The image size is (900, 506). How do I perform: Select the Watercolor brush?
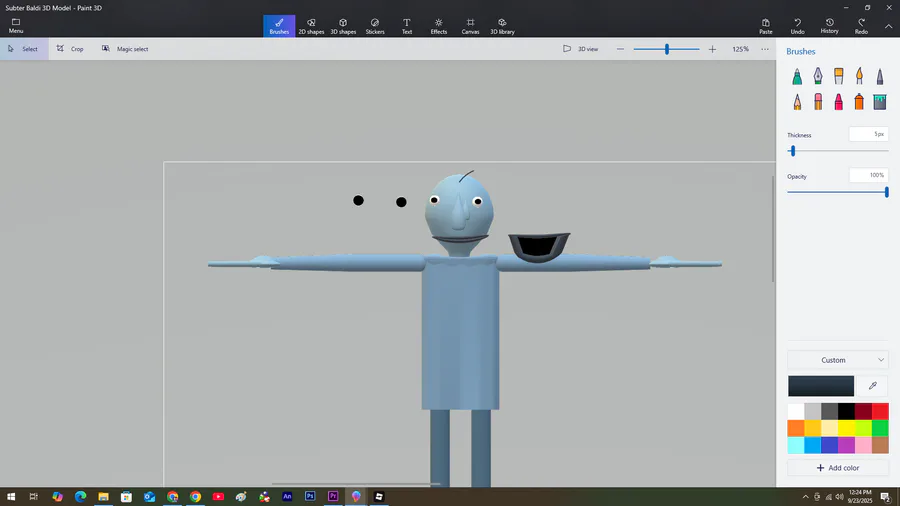[859, 76]
